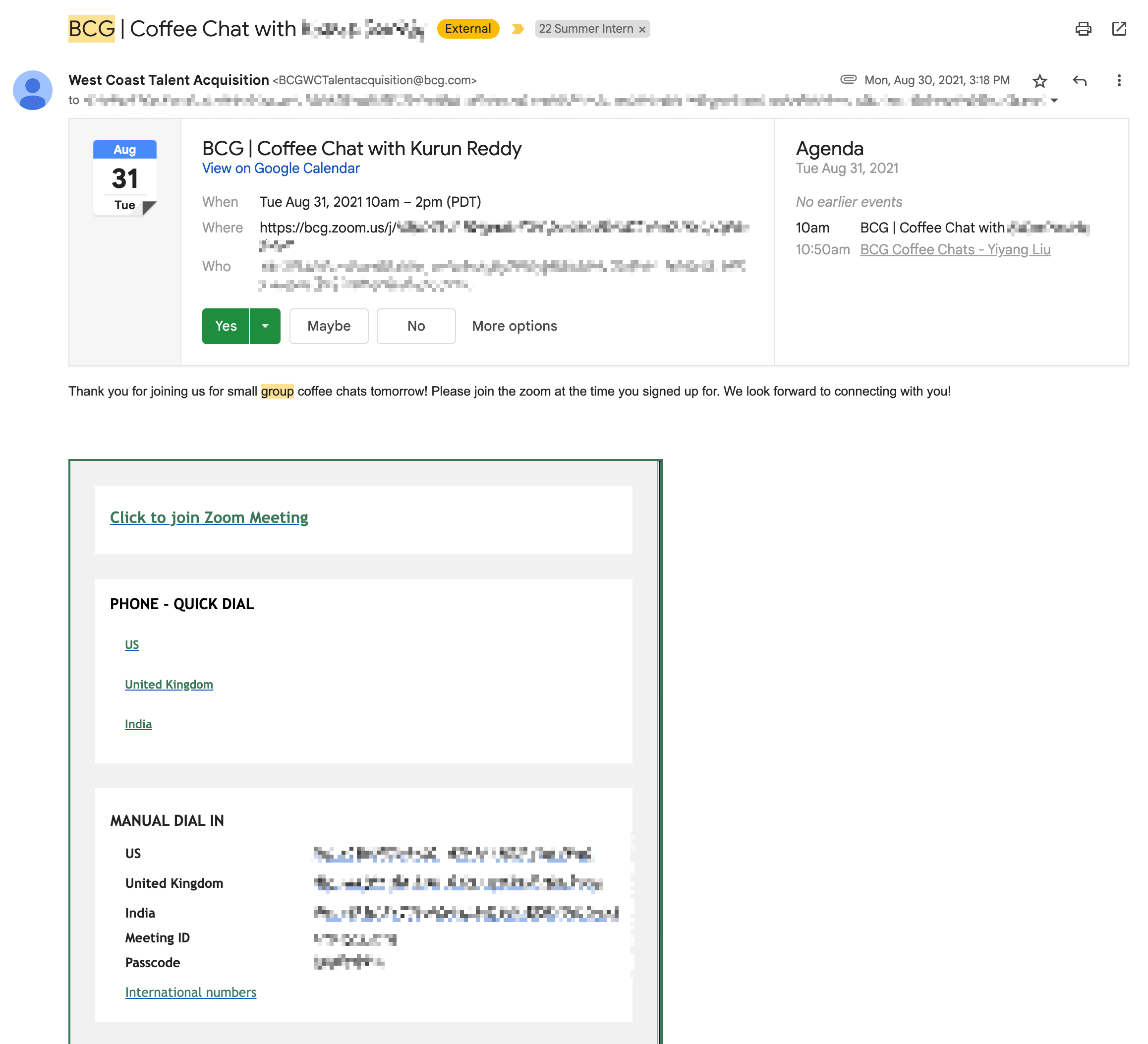Remove the 22 Summer Intern label
This screenshot has width=1148, height=1044.
pos(642,30)
